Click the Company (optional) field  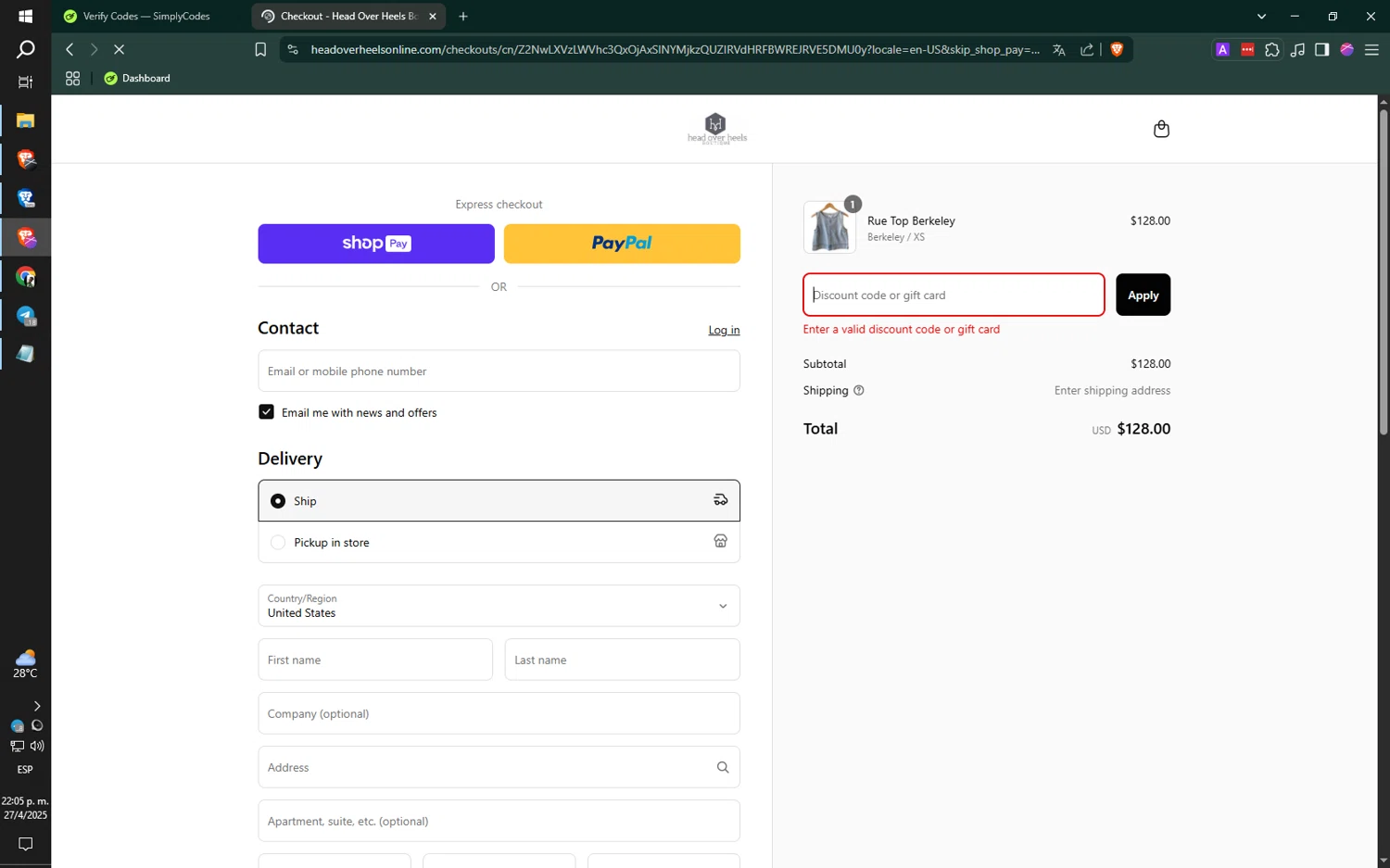499,713
